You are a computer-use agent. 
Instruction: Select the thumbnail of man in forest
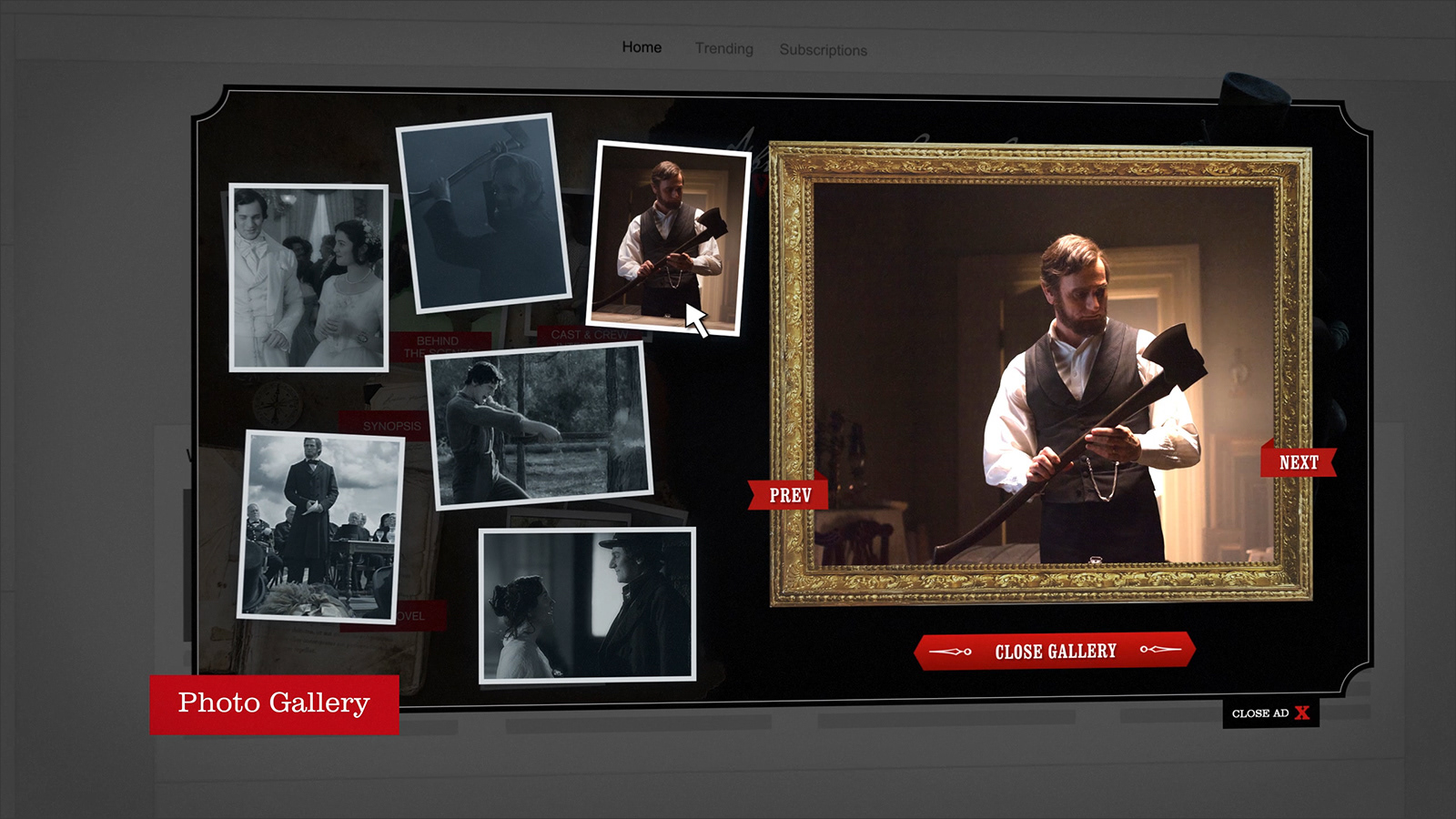pos(539,426)
